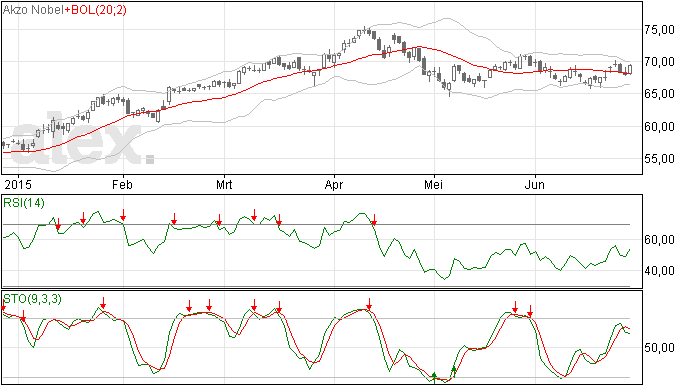Click the last stochastic sell arrow before Jun

530,311
